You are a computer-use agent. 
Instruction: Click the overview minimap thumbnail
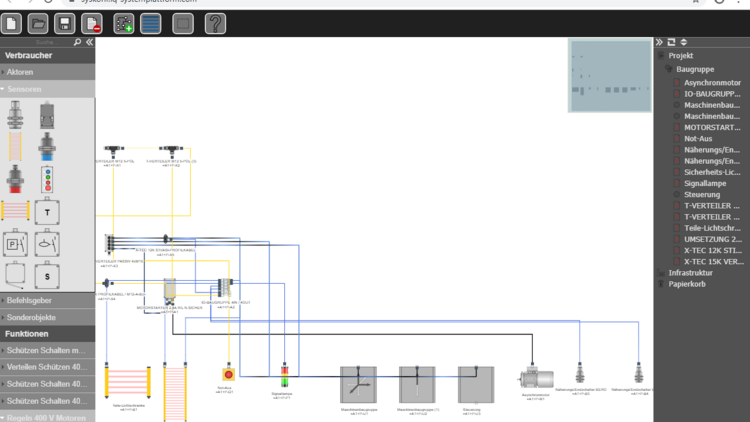point(609,69)
